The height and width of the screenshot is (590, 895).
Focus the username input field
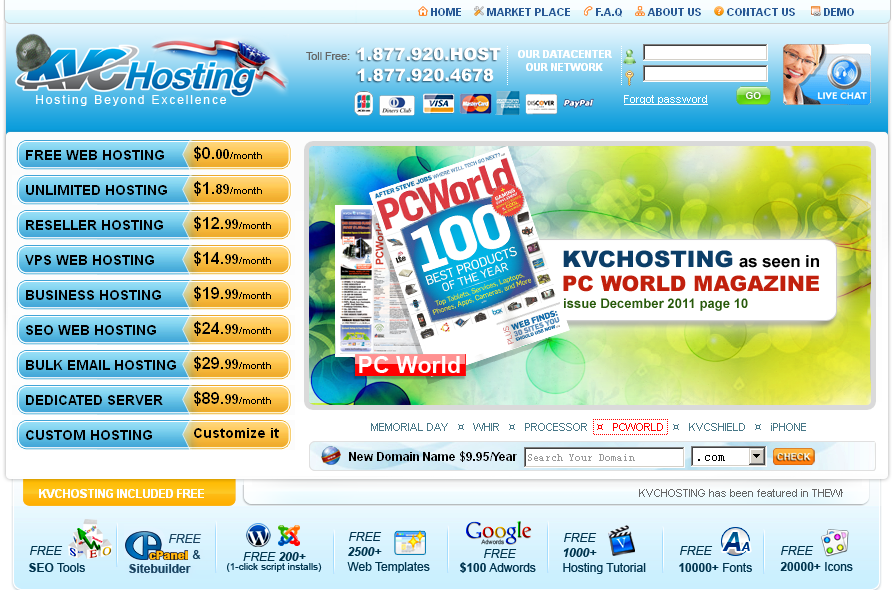click(x=705, y=53)
